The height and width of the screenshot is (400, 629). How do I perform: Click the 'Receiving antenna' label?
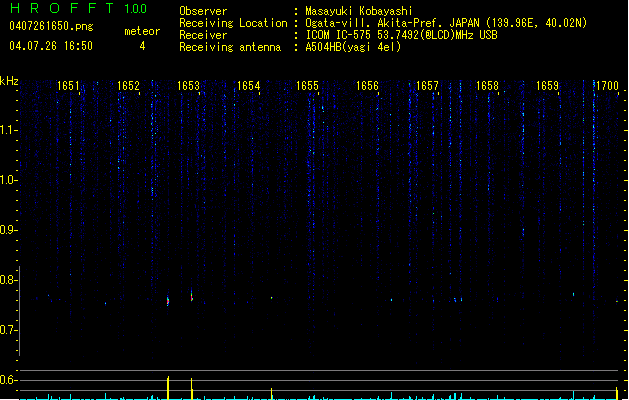[230, 47]
